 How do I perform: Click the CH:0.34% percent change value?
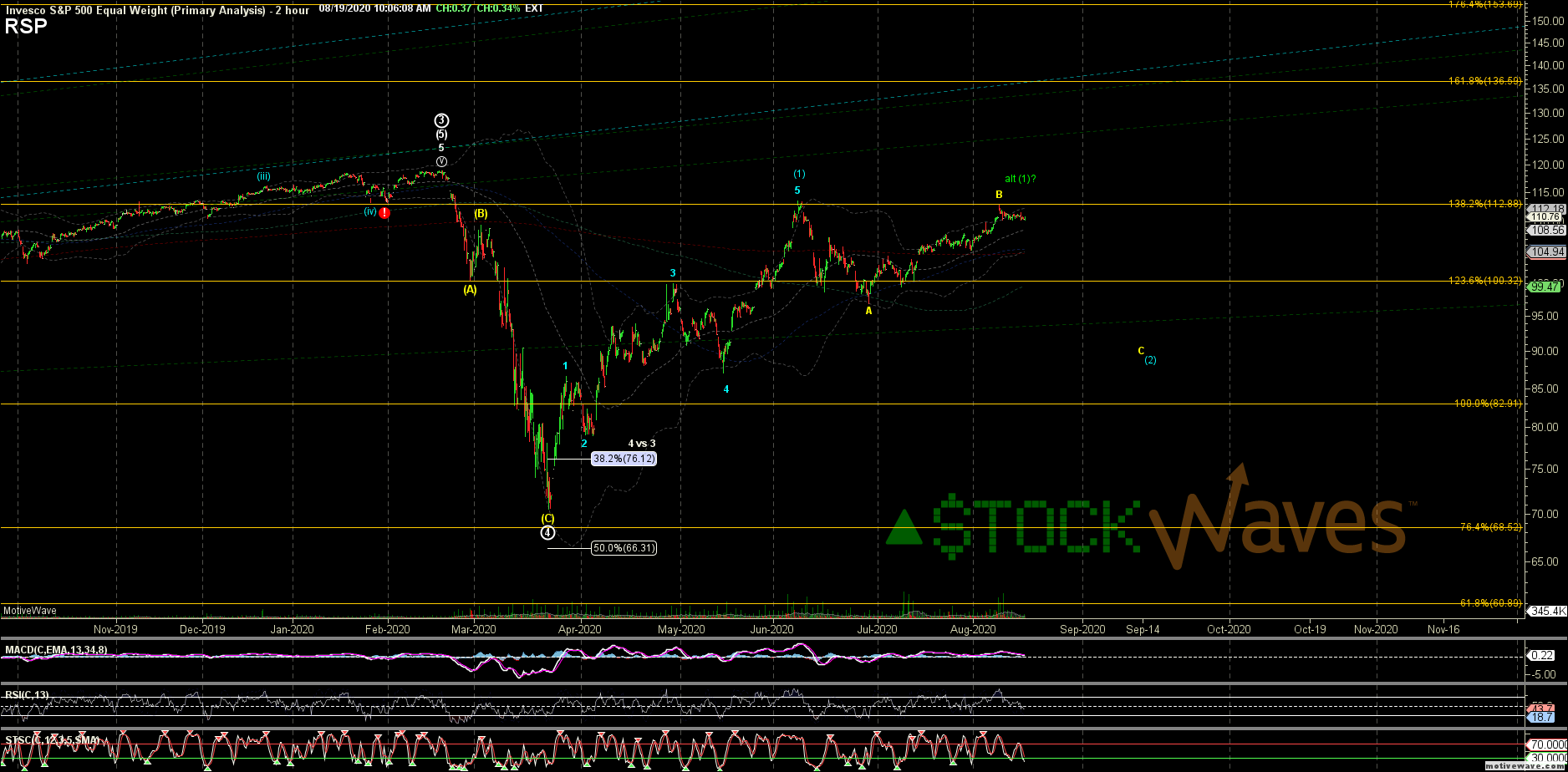click(499, 8)
